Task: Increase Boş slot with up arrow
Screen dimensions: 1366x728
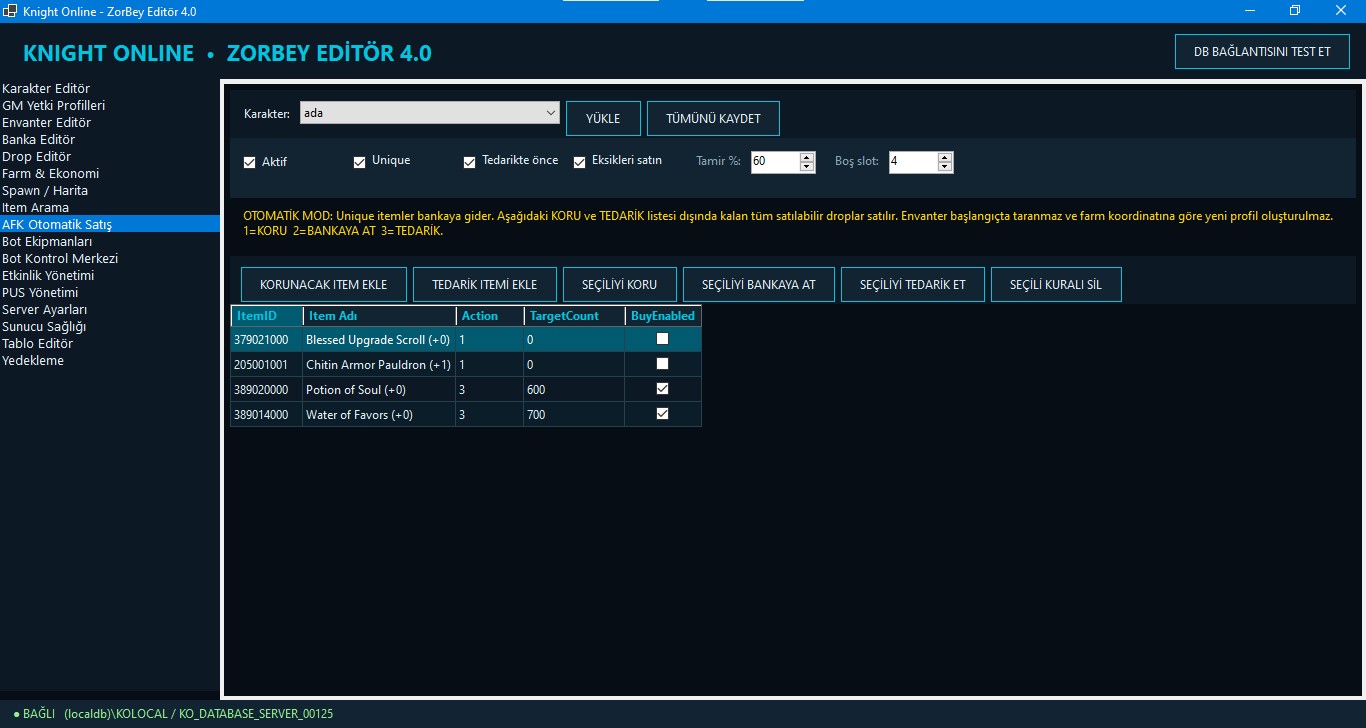Action: 945,157
